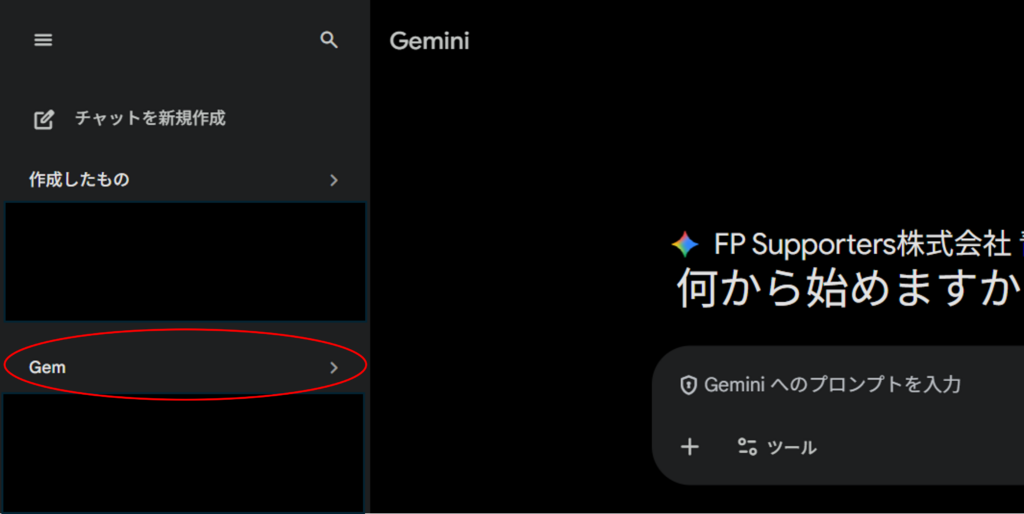Click the colorful Gemini sparkle logo
The height and width of the screenshot is (514, 1024).
point(685,244)
